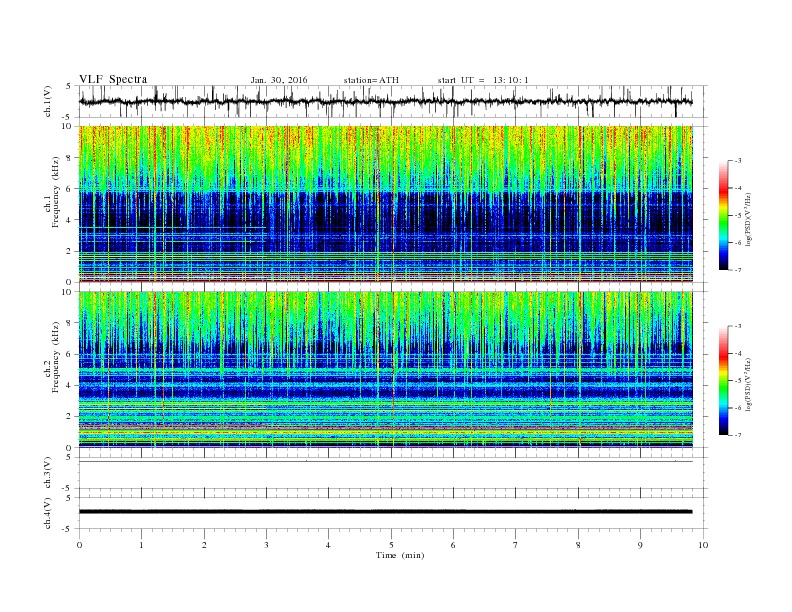Click the time axis tick label '8'
Image resolution: width=792 pixels, height=612 pixels.
pyautogui.click(x=578, y=545)
